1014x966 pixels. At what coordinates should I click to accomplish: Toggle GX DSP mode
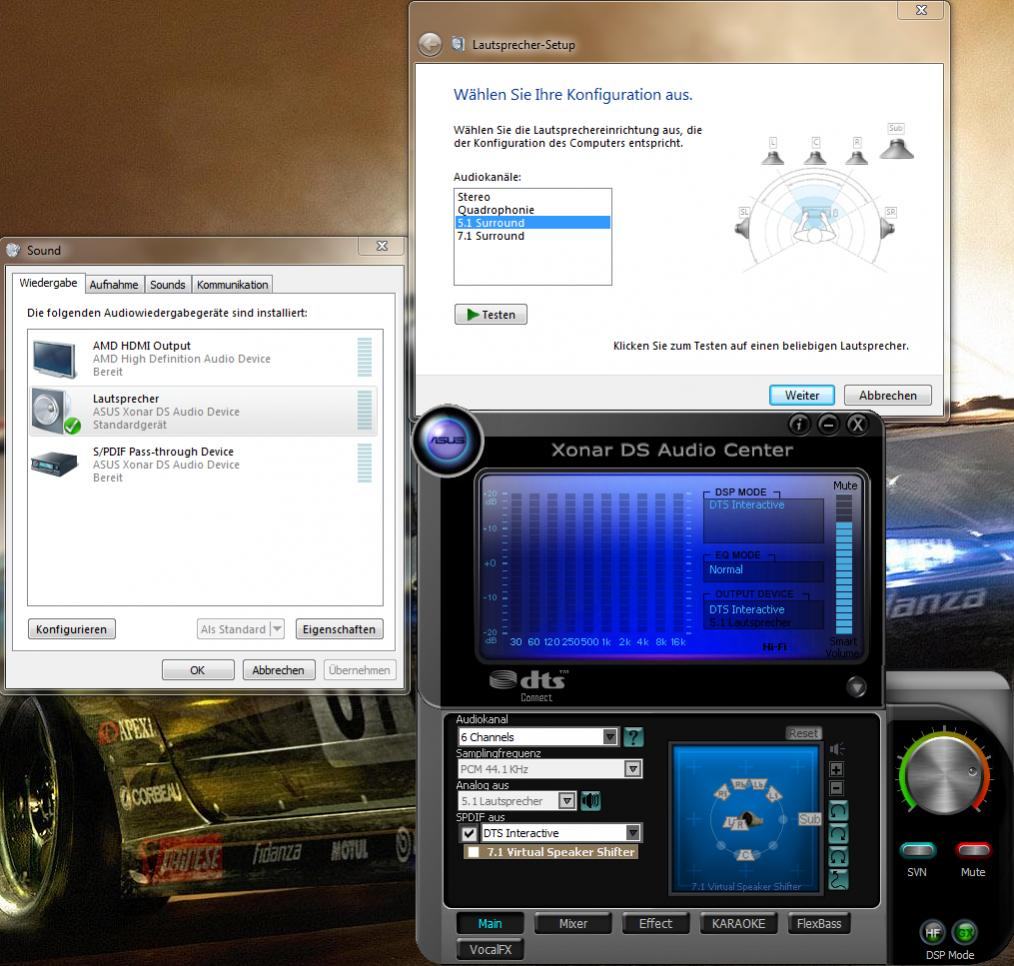[965, 932]
